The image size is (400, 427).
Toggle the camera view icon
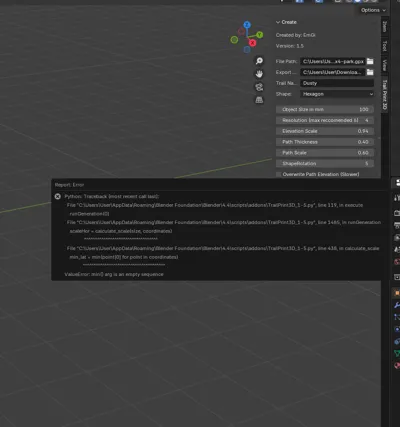point(259,87)
